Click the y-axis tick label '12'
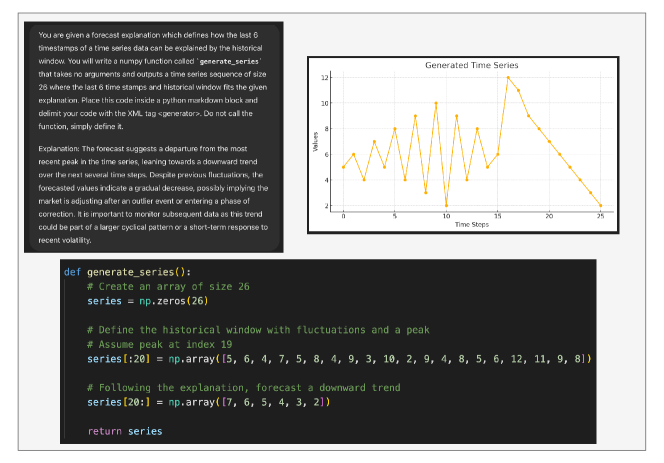Image resolution: width=664 pixels, height=463 pixels. tap(324, 78)
